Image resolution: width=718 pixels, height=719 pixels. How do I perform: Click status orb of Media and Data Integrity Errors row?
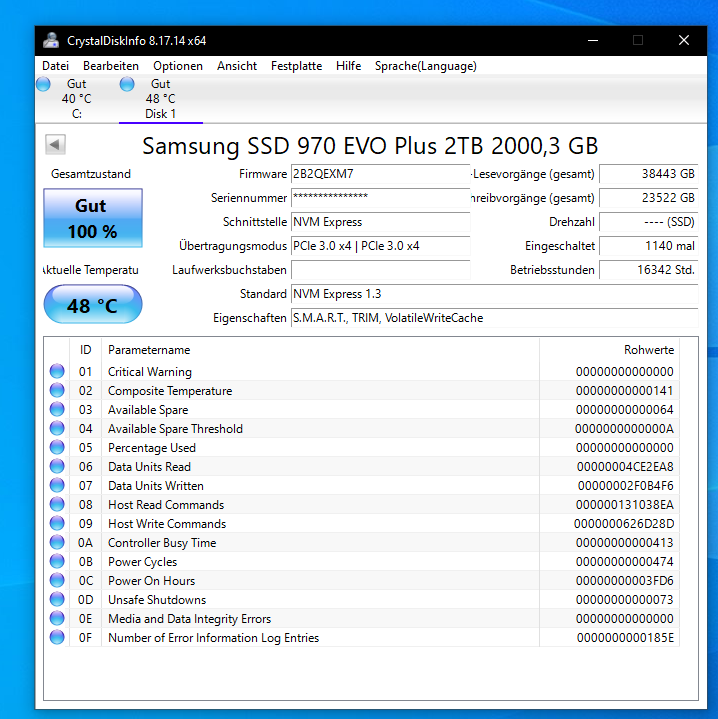(x=57, y=619)
